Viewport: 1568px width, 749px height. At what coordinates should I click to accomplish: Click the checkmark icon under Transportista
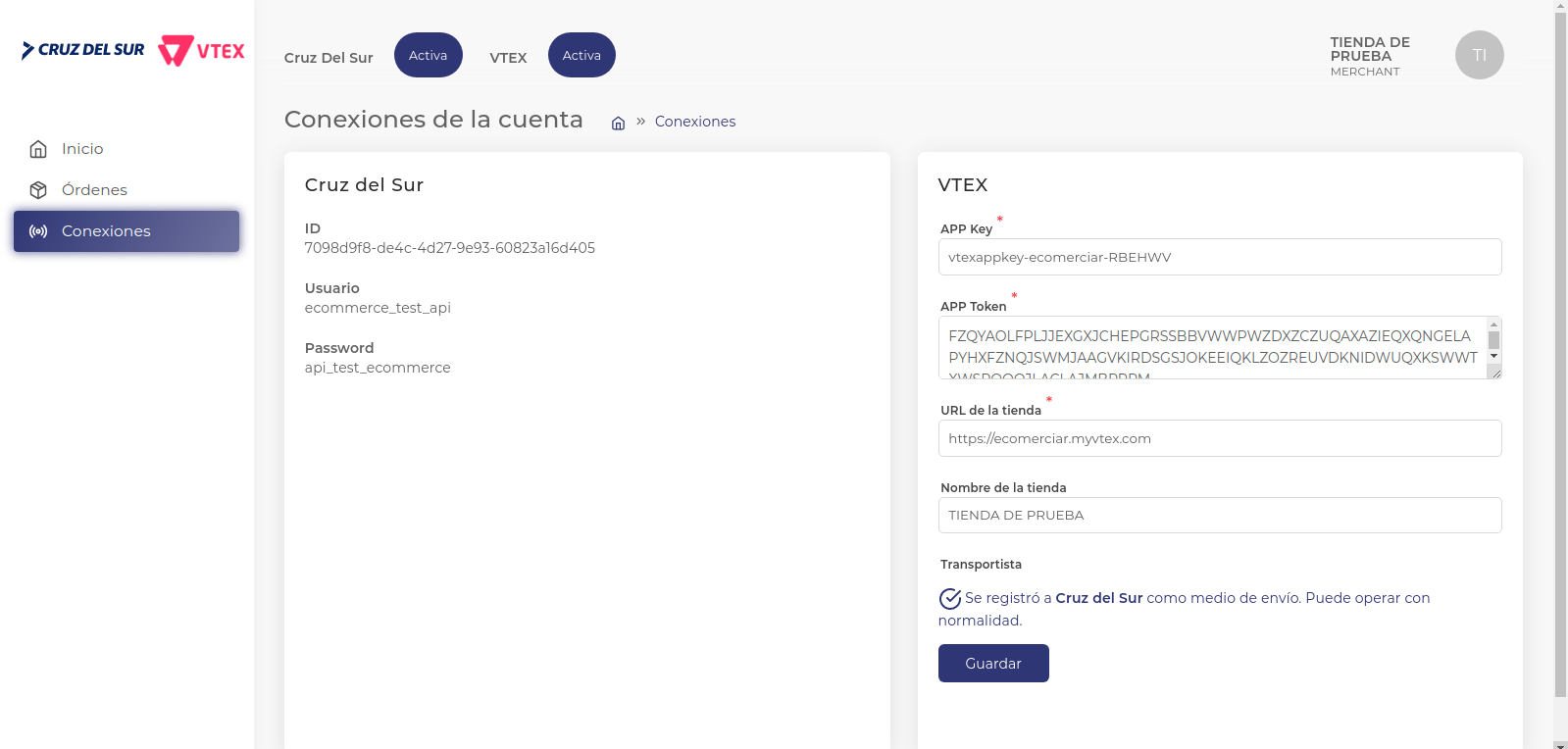click(x=950, y=598)
